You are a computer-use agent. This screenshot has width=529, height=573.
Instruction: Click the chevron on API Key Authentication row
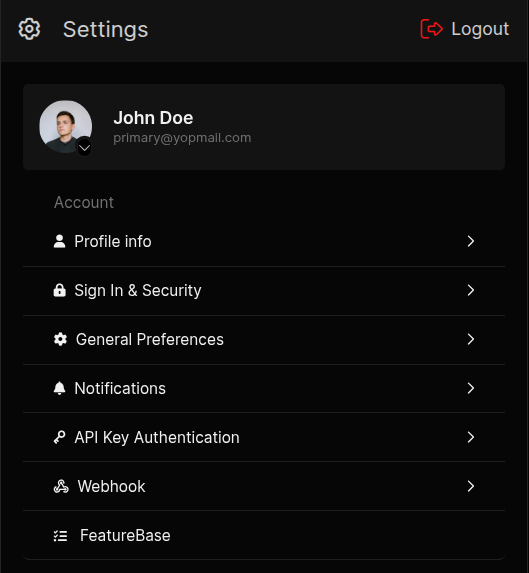coord(471,437)
